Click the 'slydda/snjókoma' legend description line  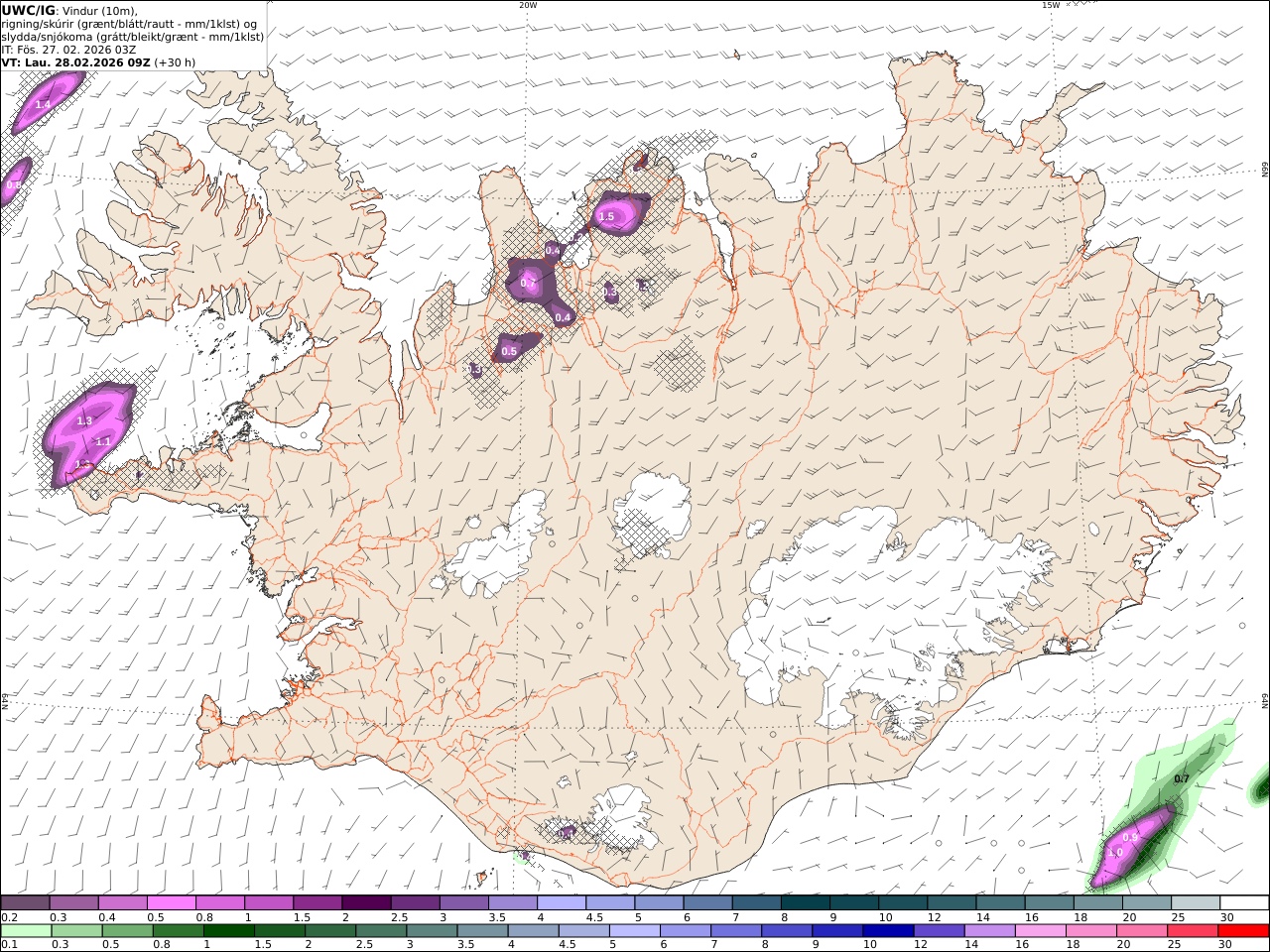pyautogui.click(x=133, y=37)
